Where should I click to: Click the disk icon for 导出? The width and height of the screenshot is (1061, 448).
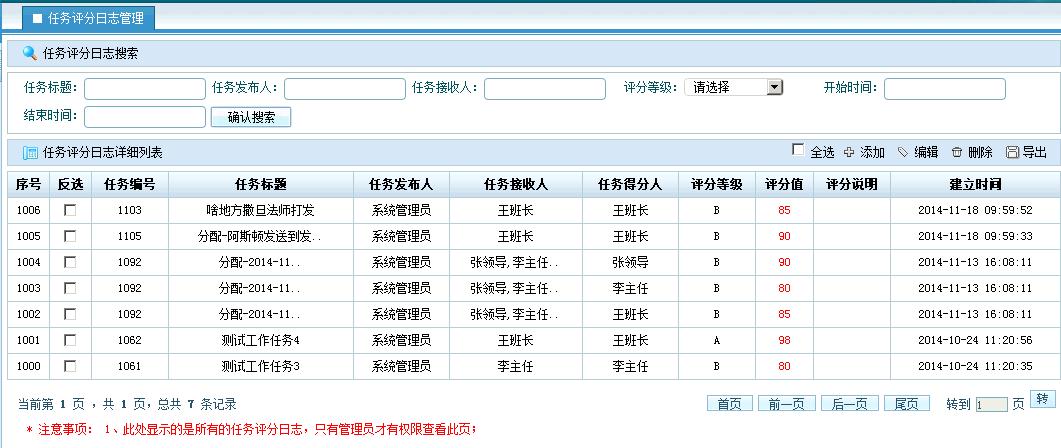click(1012, 152)
